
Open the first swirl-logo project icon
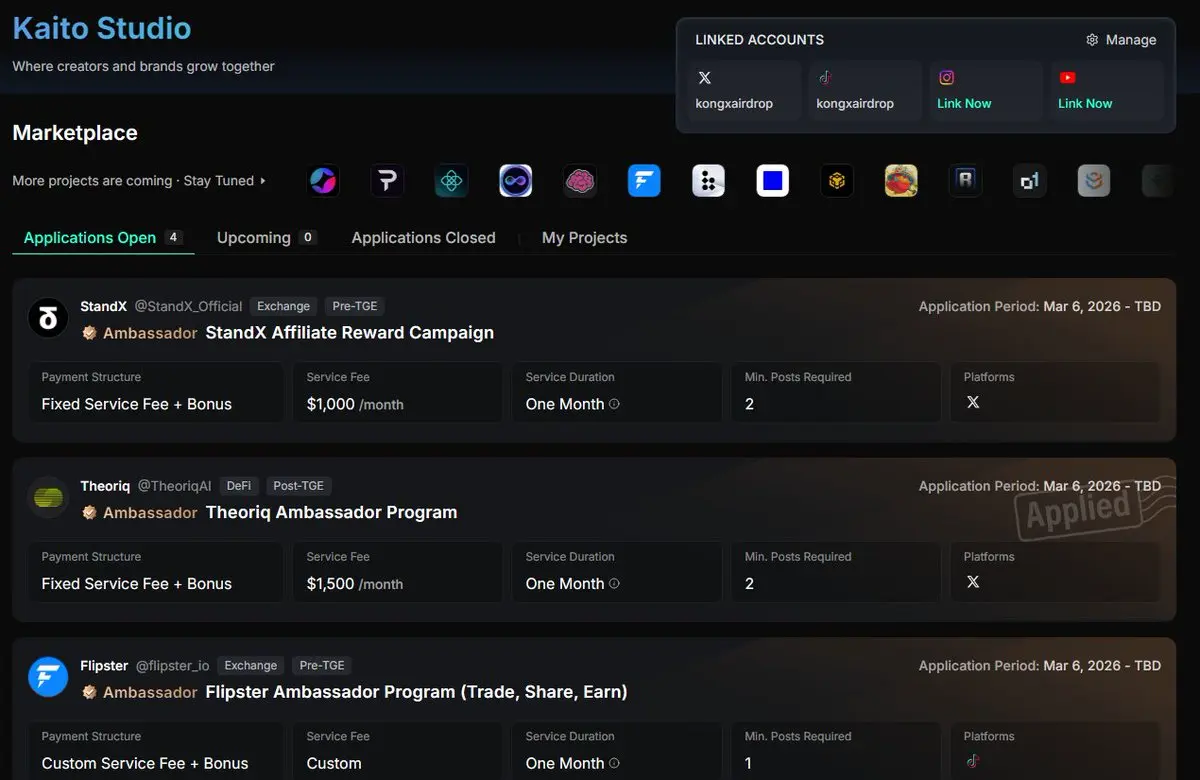(323, 181)
